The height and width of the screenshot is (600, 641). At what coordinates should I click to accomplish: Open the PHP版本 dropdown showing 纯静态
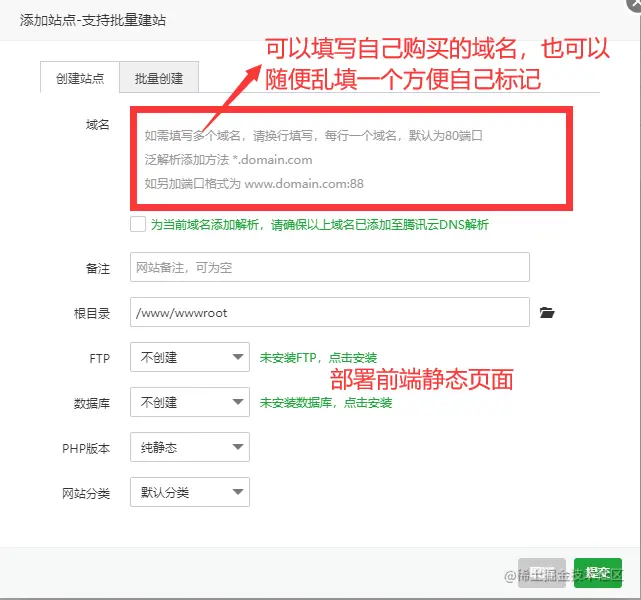tap(190, 447)
